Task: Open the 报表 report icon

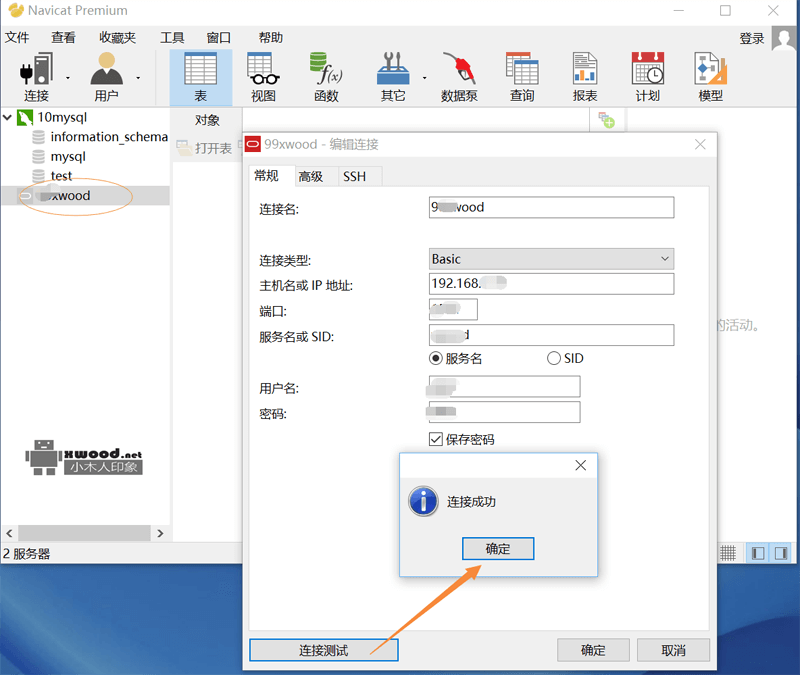Action: (585, 77)
